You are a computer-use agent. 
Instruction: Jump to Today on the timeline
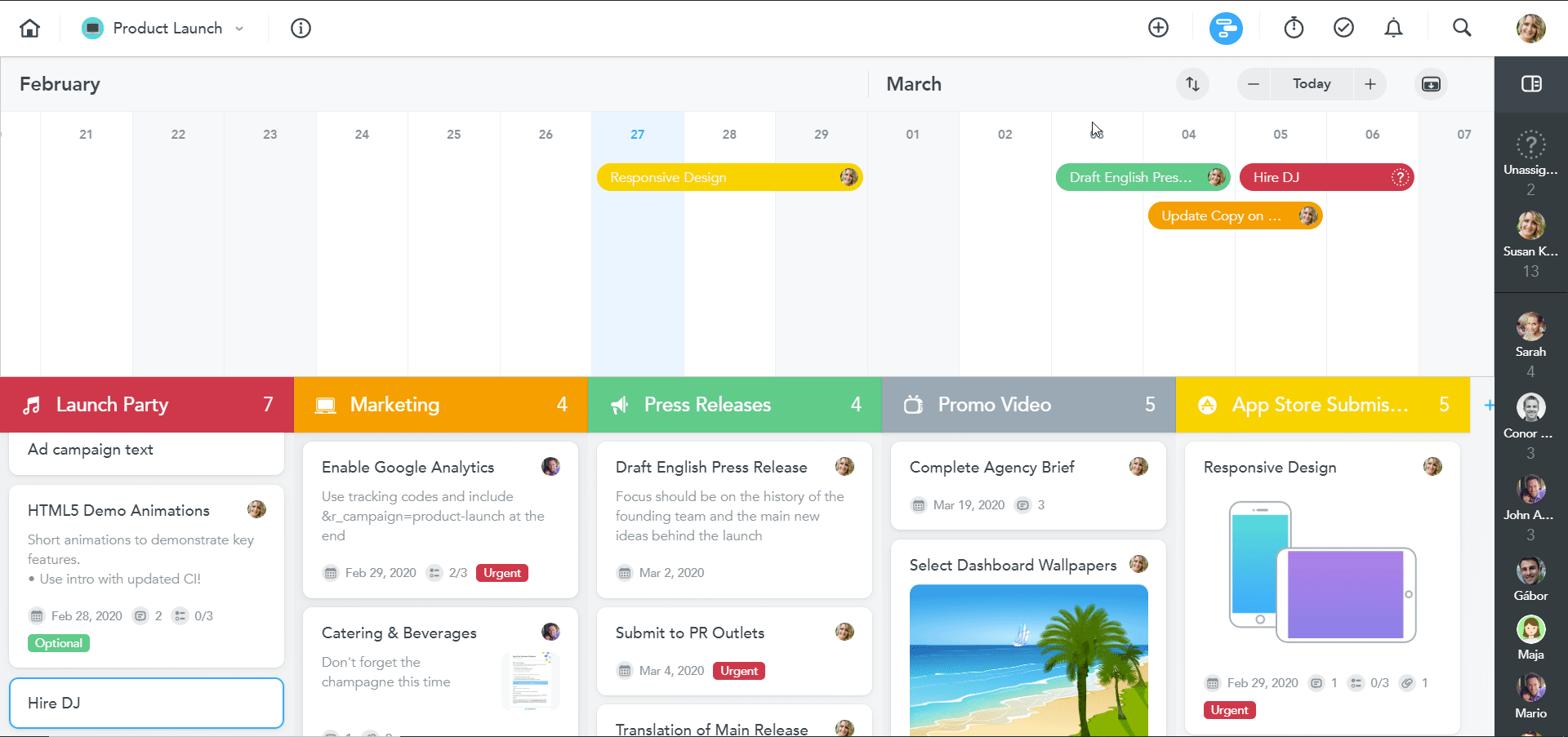pos(1312,84)
